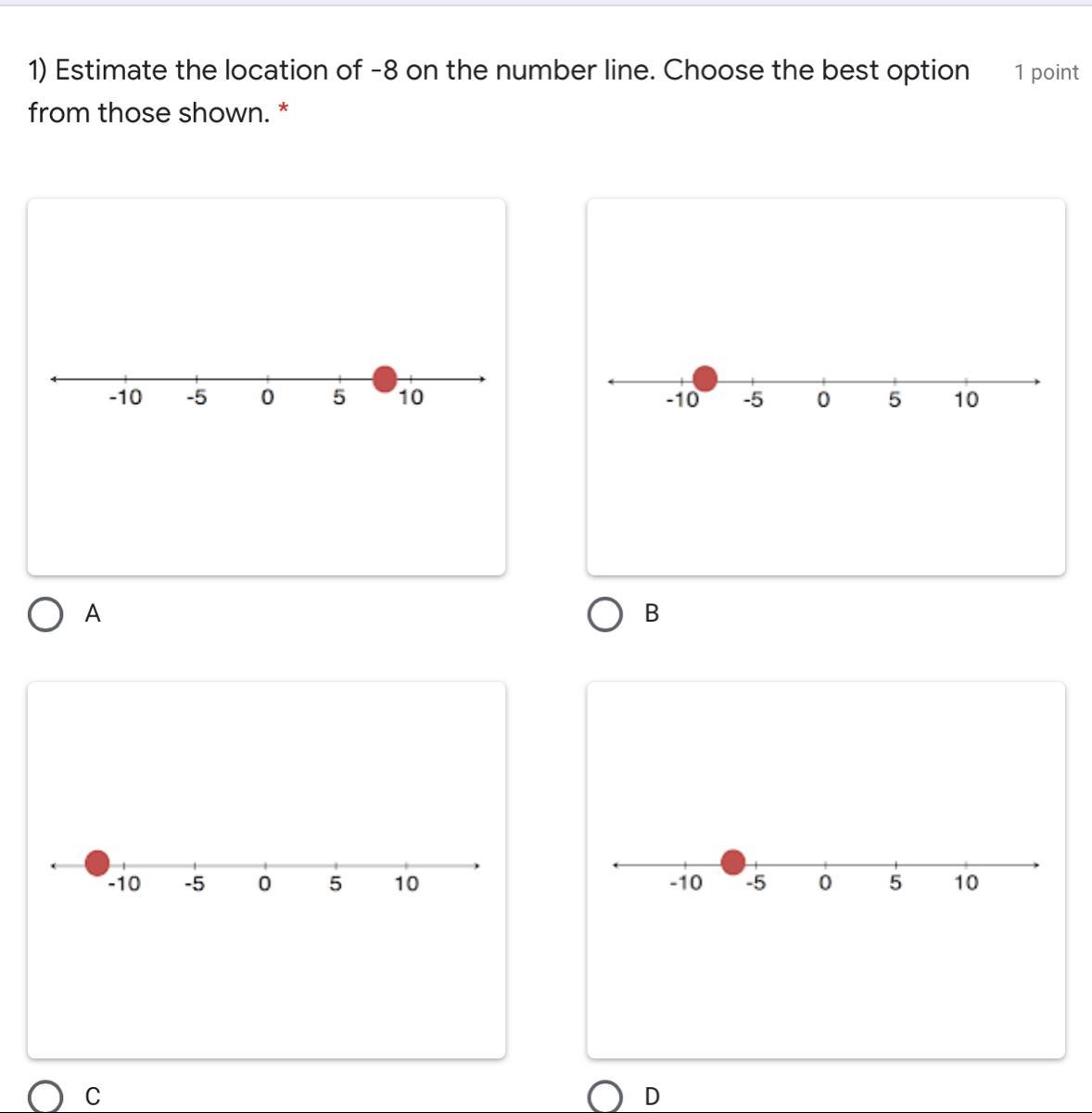This screenshot has width=1092, height=1113.
Task: Select radio button for option B
Action: click(606, 615)
